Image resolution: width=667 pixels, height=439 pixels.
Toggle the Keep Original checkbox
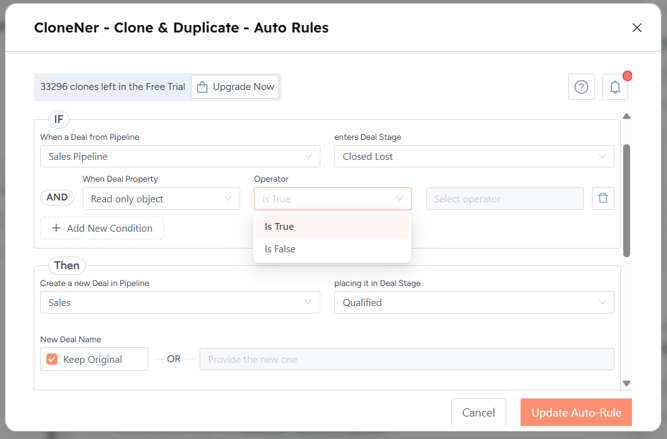pyautogui.click(x=52, y=359)
